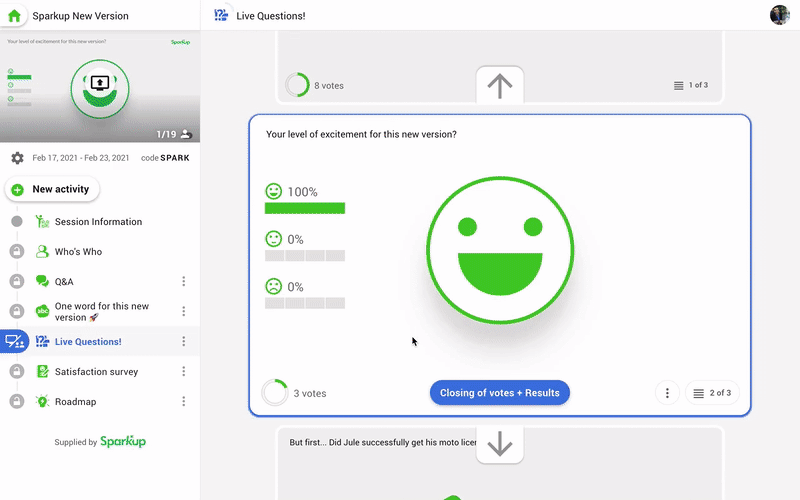The height and width of the screenshot is (500, 800).
Task: Select Session Information activity
Action: (x=98, y=221)
